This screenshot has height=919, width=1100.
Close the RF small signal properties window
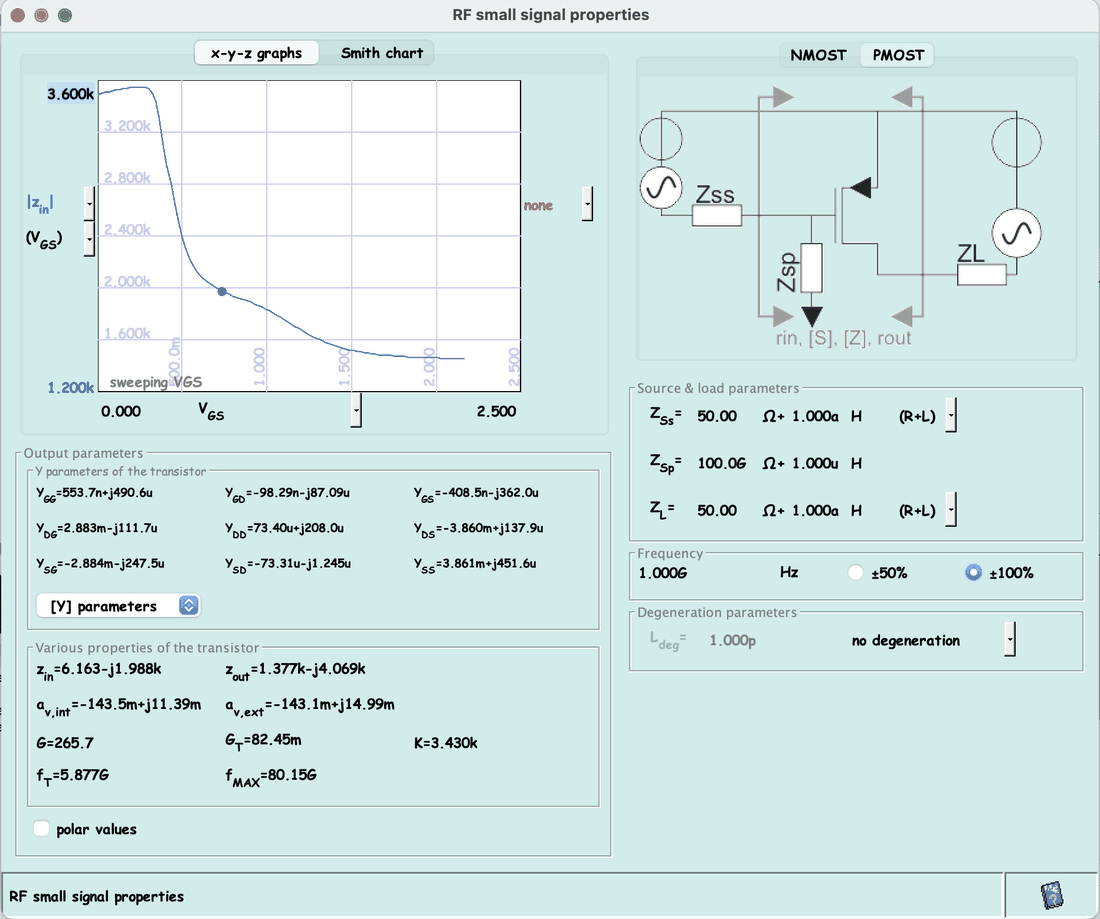tap(18, 15)
